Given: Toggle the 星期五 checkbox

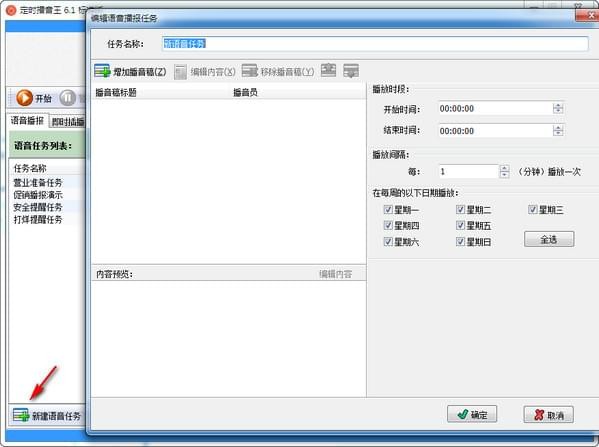Looking at the screenshot, I should (x=460, y=225).
